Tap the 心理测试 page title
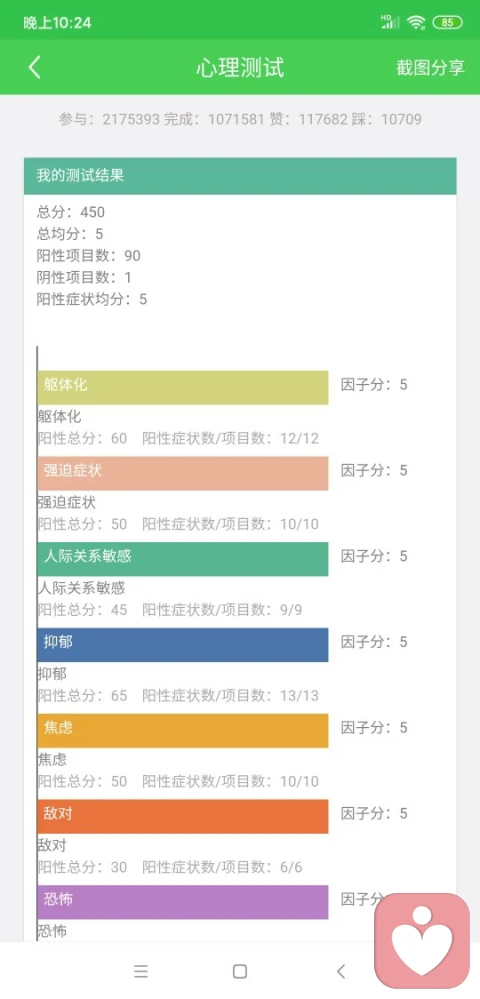The image size is (480, 999). click(x=240, y=68)
